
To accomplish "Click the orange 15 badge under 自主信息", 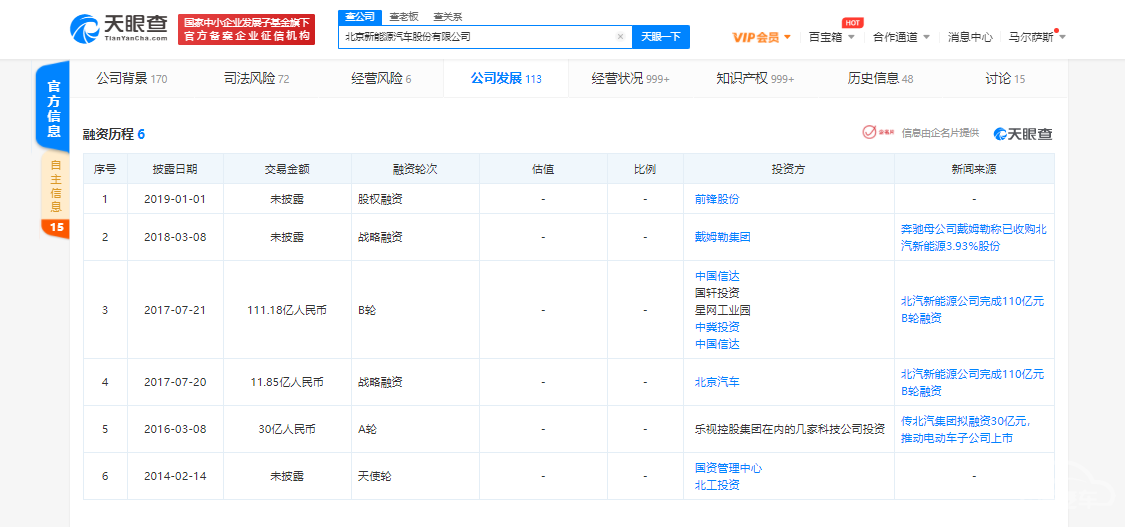I will [x=56, y=228].
